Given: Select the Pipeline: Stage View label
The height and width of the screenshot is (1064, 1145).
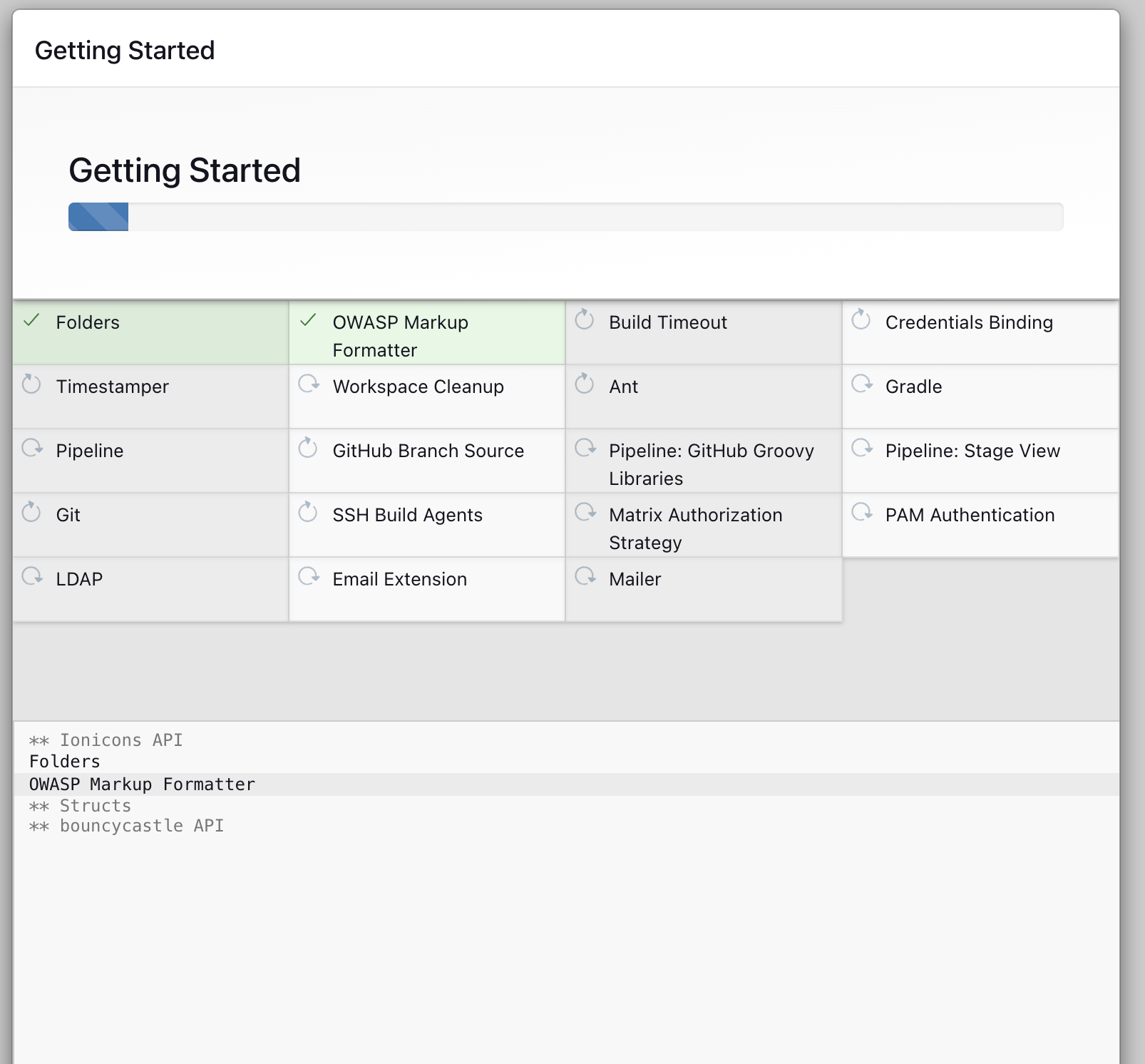Looking at the screenshot, I should click(972, 451).
